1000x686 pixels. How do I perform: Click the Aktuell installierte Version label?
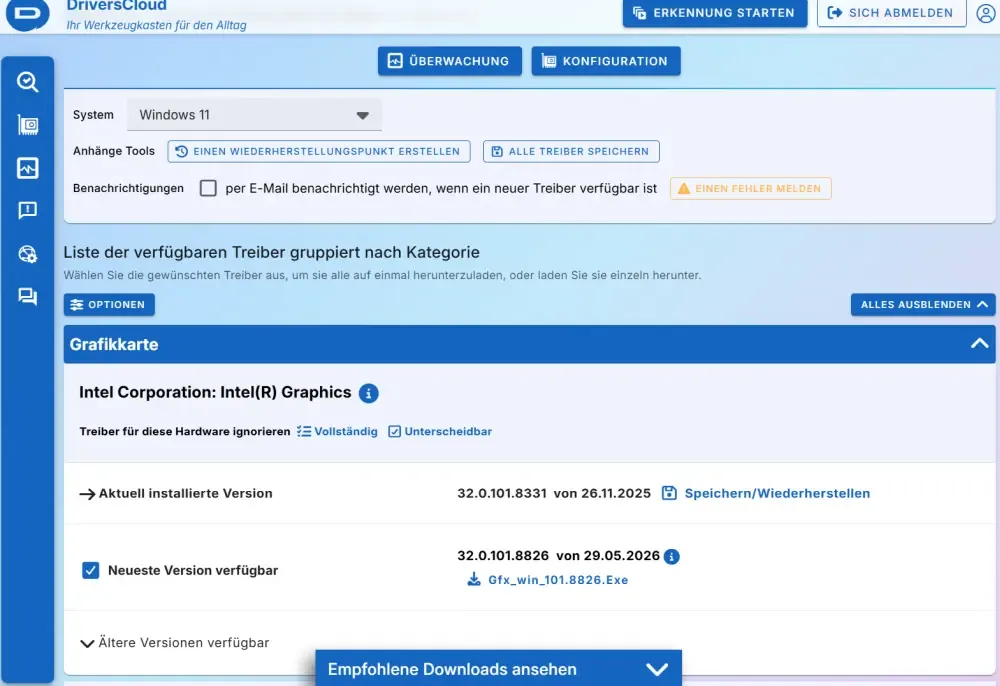[x=186, y=493]
